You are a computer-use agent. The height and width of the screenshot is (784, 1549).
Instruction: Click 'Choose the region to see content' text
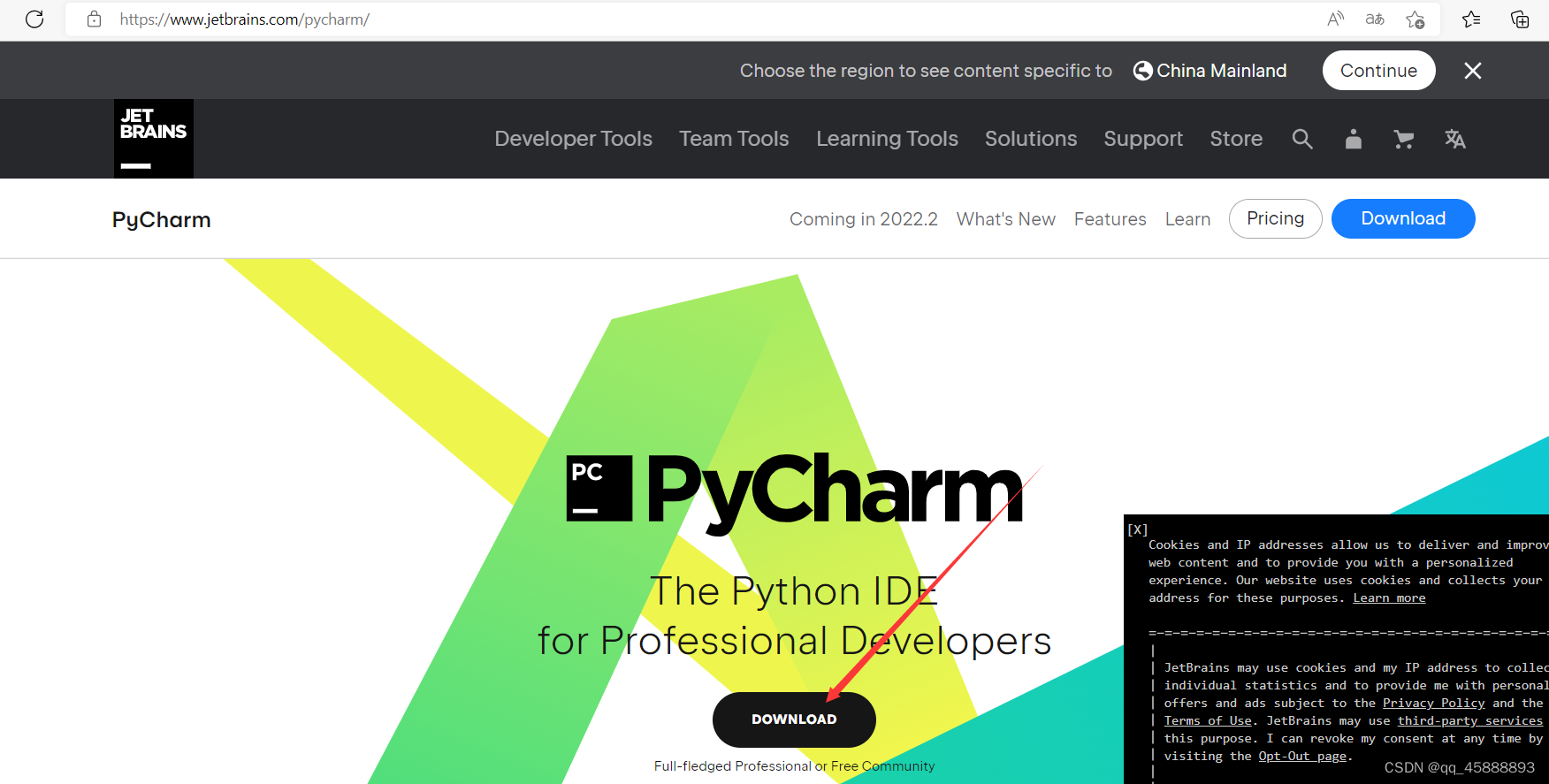click(x=926, y=71)
